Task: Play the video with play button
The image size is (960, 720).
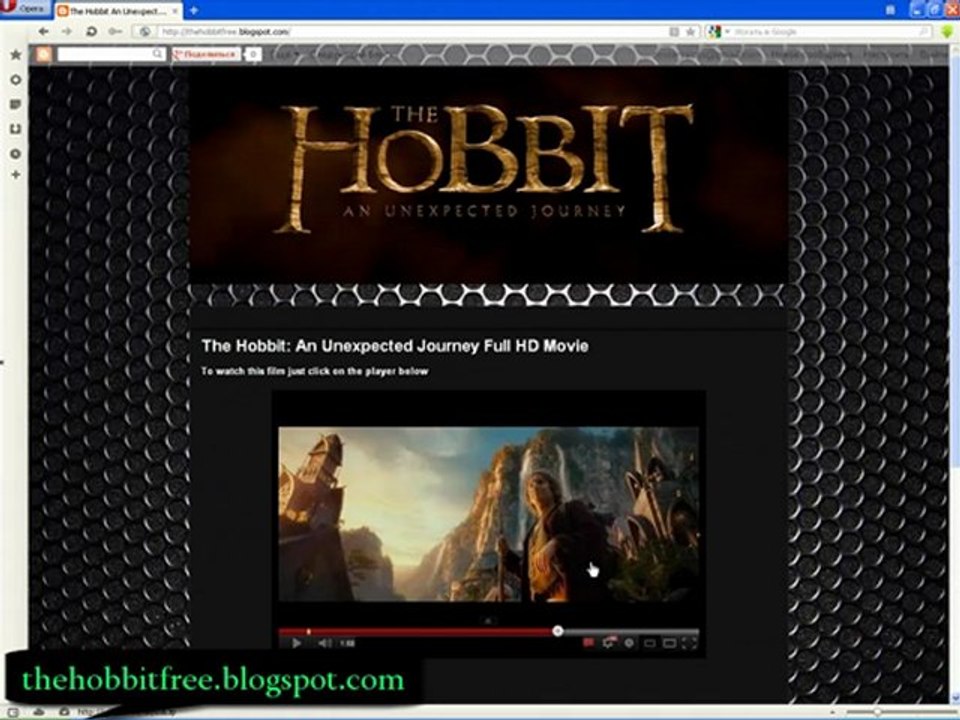Action: tap(296, 643)
